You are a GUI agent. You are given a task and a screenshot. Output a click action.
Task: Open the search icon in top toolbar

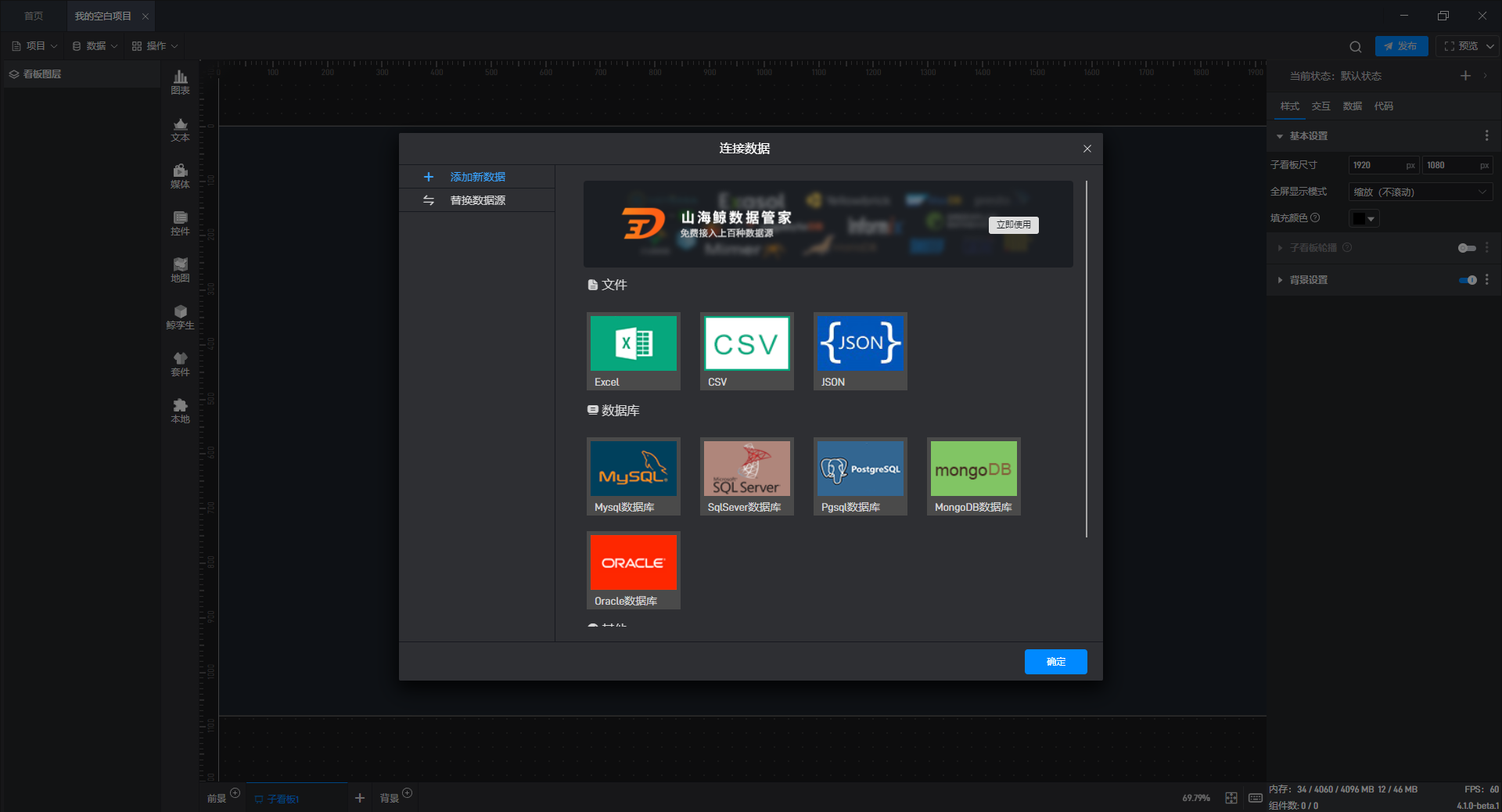(1356, 46)
